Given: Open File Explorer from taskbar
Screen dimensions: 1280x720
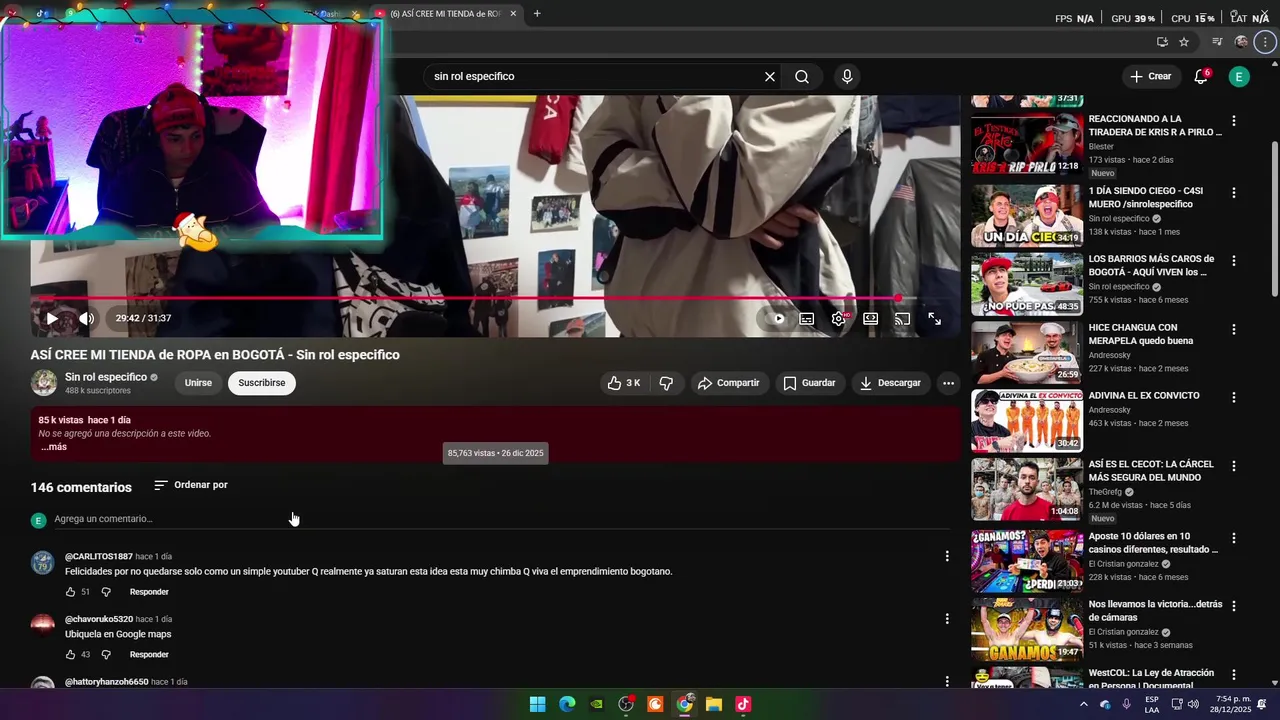Looking at the screenshot, I should click(x=713, y=704).
